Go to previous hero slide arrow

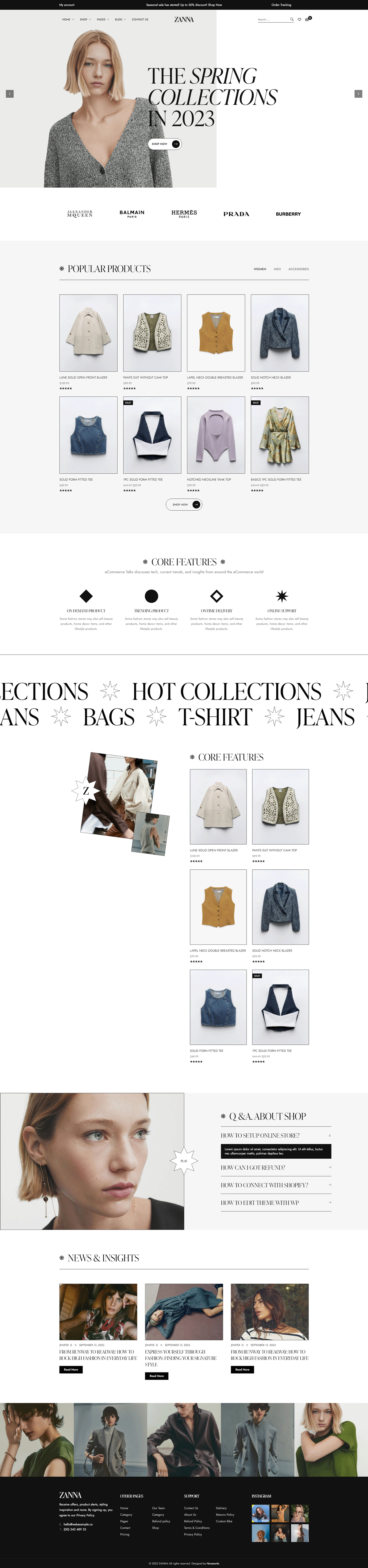coord(10,94)
